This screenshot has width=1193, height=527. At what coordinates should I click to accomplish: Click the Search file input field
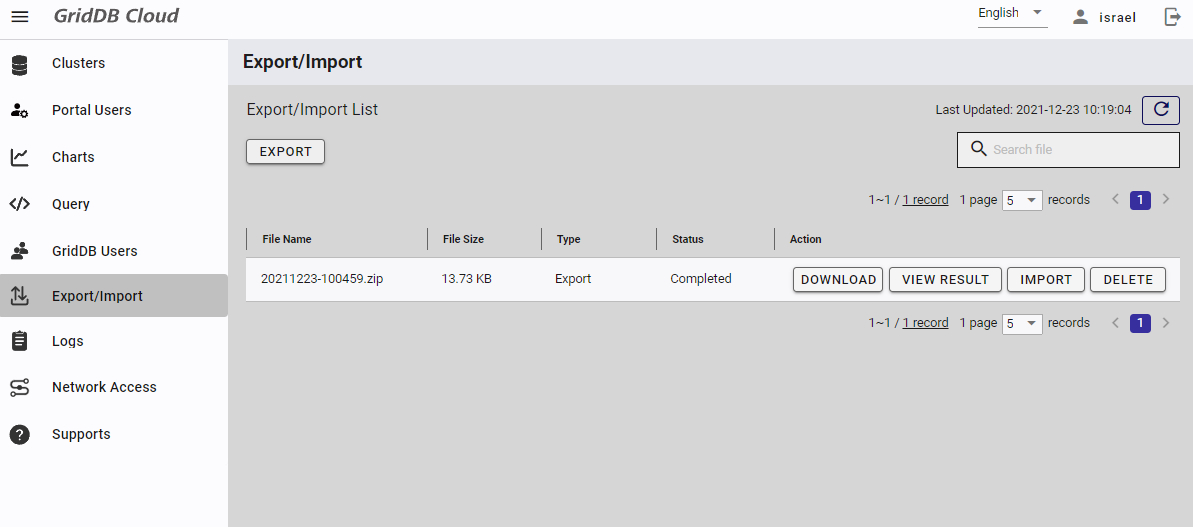[1080, 150]
